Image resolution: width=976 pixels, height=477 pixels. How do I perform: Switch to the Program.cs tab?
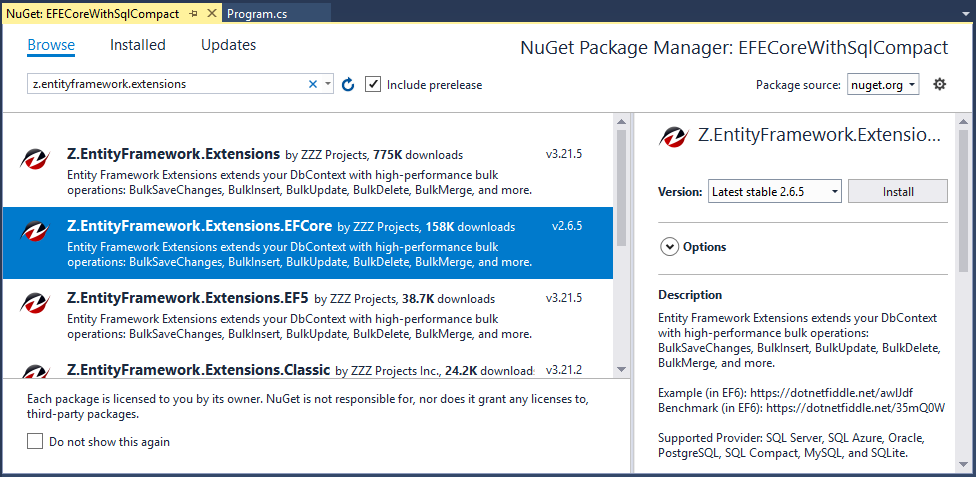click(x=257, y=14)
